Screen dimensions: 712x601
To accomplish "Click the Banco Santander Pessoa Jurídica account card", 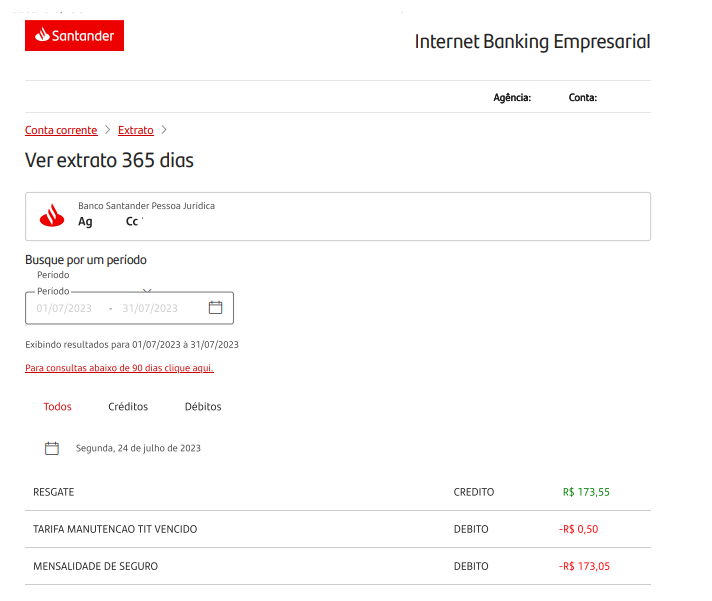I will point(338,217).
